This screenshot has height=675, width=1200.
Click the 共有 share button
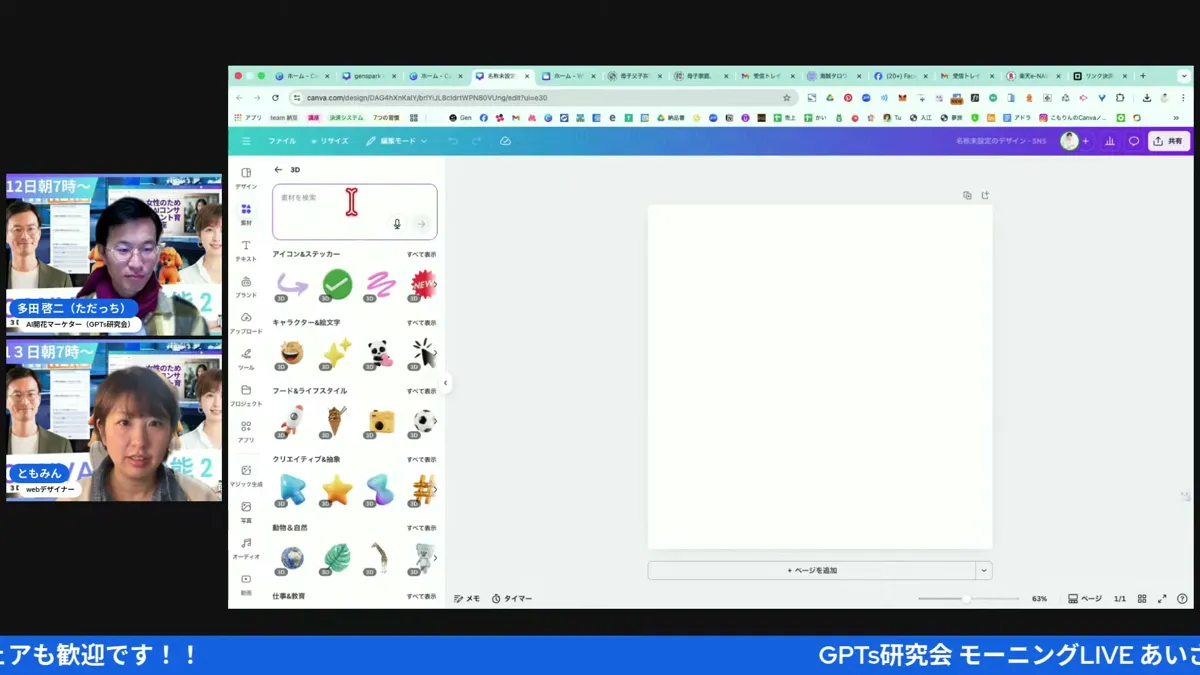tap(1169, 141)
